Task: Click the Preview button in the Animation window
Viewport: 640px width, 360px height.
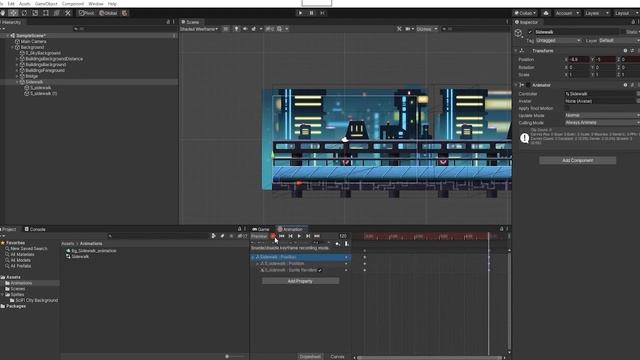Action: [259, 236]
